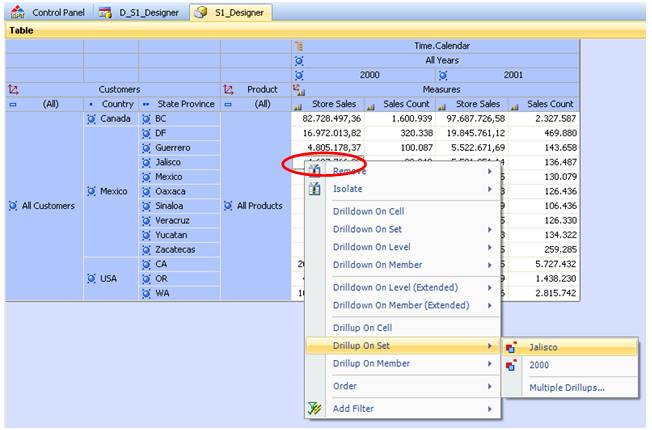Select the Drillup On Set entry
The height and width of the screenshot is (430, 652).
click(x=402, y=346)
